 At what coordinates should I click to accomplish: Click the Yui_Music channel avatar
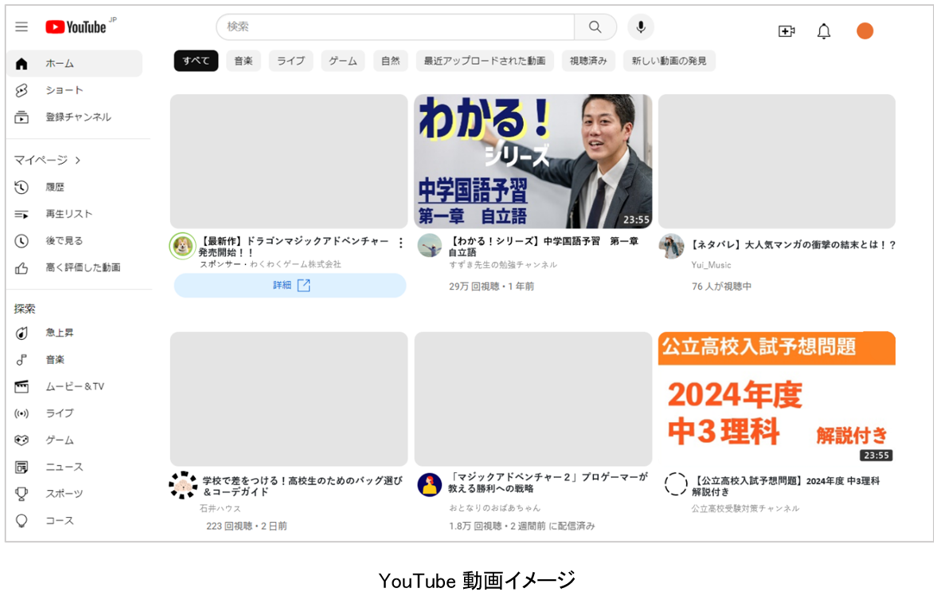coord(672,246)
